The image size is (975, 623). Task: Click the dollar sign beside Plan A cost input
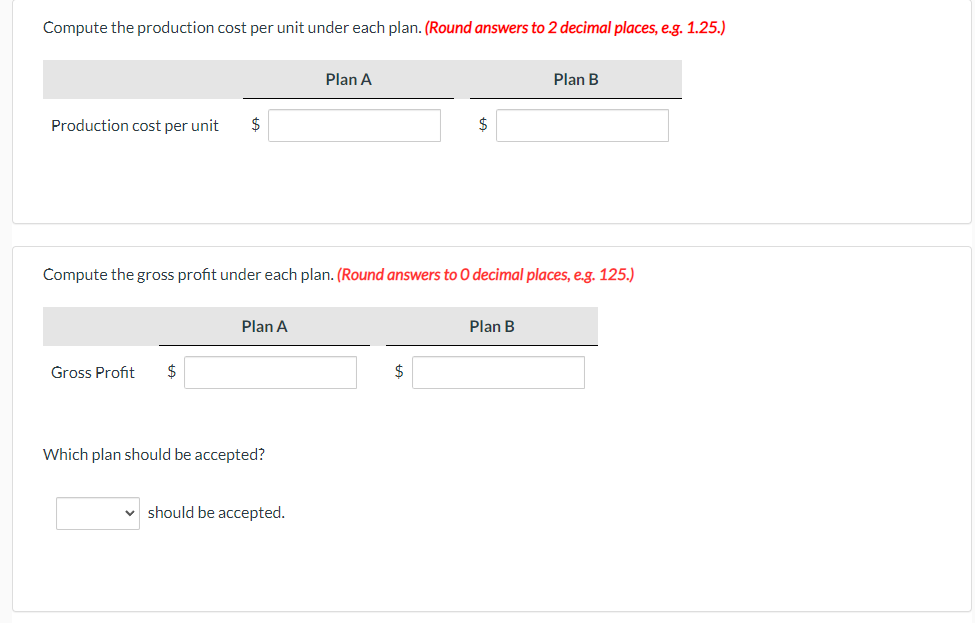254,125
